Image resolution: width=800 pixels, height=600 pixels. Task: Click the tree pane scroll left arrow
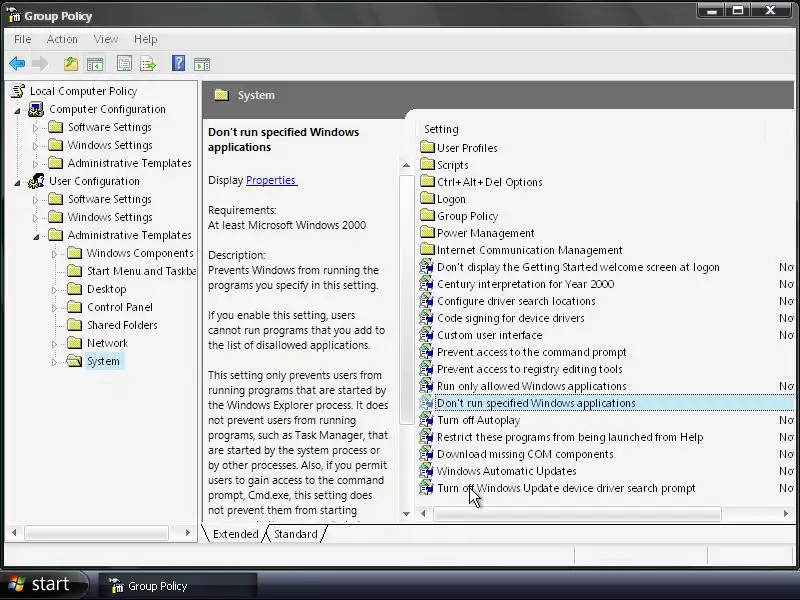(14, 533)
